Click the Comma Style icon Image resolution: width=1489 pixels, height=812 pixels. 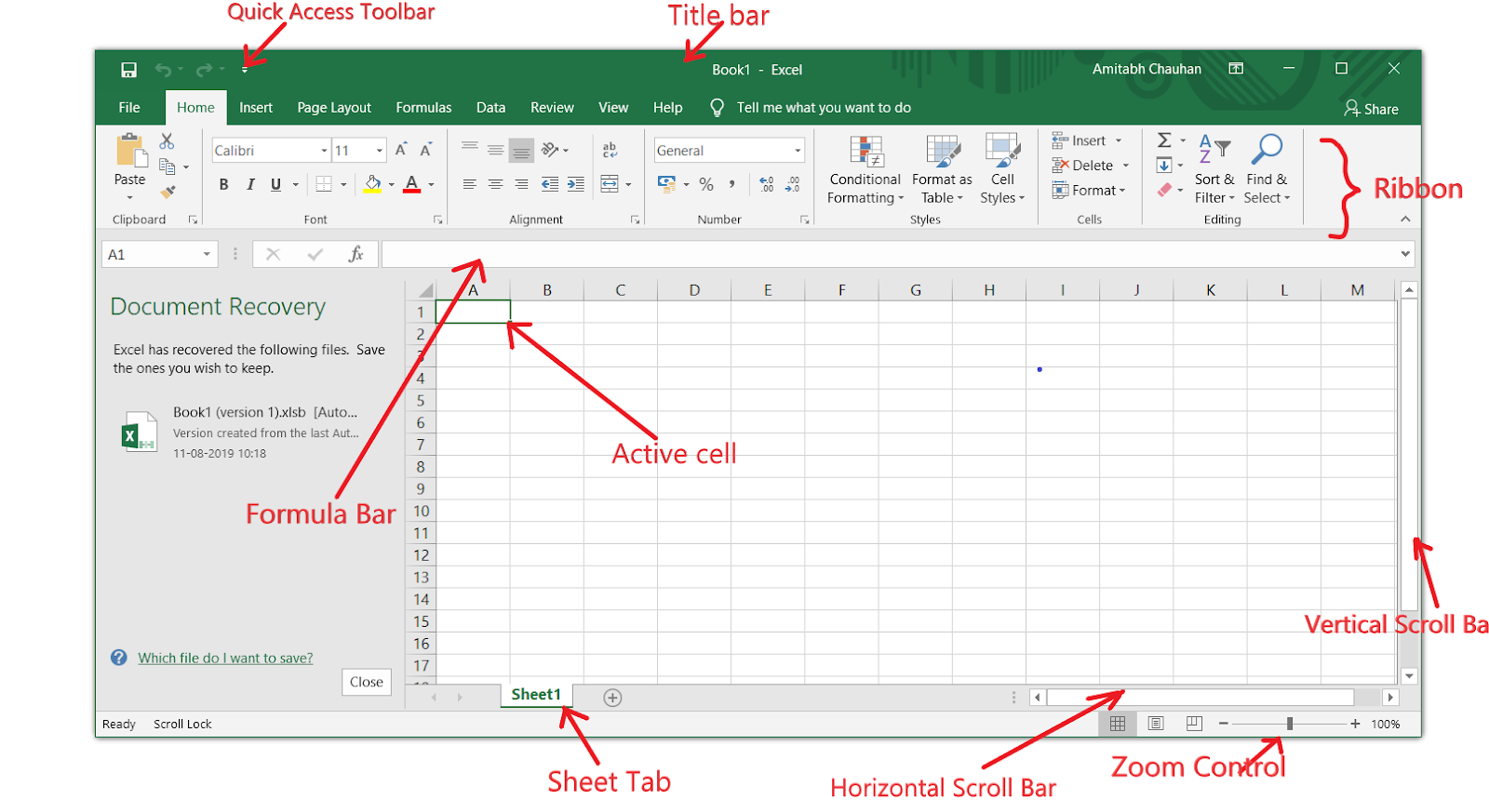[x=732, y=184]
